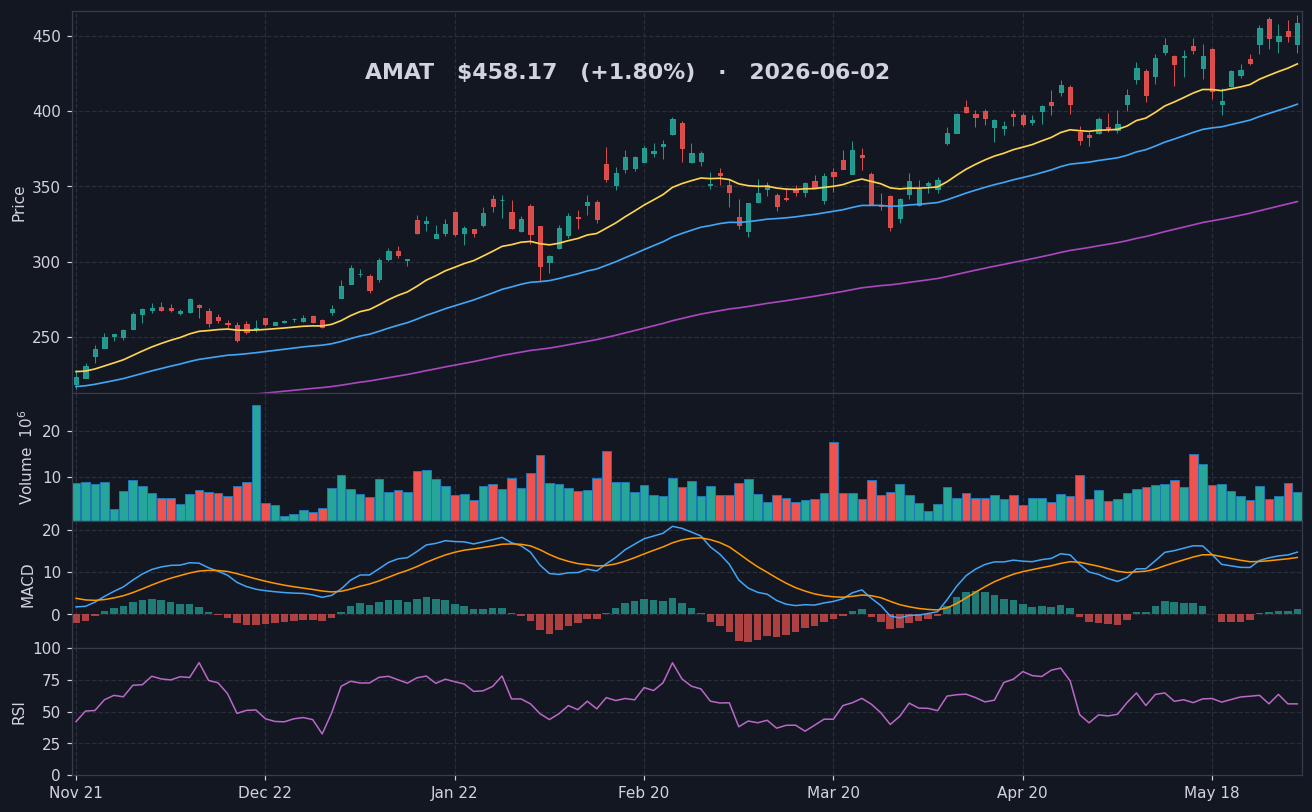The image size is (1312, 812).
Task: Click the 250 price tick label
Action: (48, 338)
